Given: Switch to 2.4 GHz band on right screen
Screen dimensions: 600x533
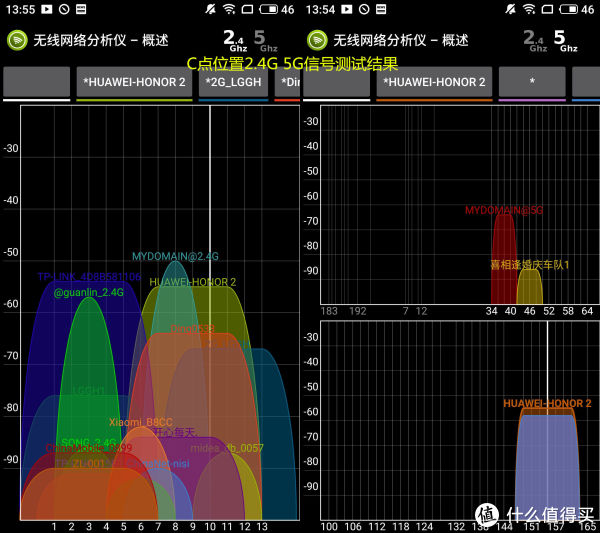Looking at the screenshot, I should tap(535, 41).
